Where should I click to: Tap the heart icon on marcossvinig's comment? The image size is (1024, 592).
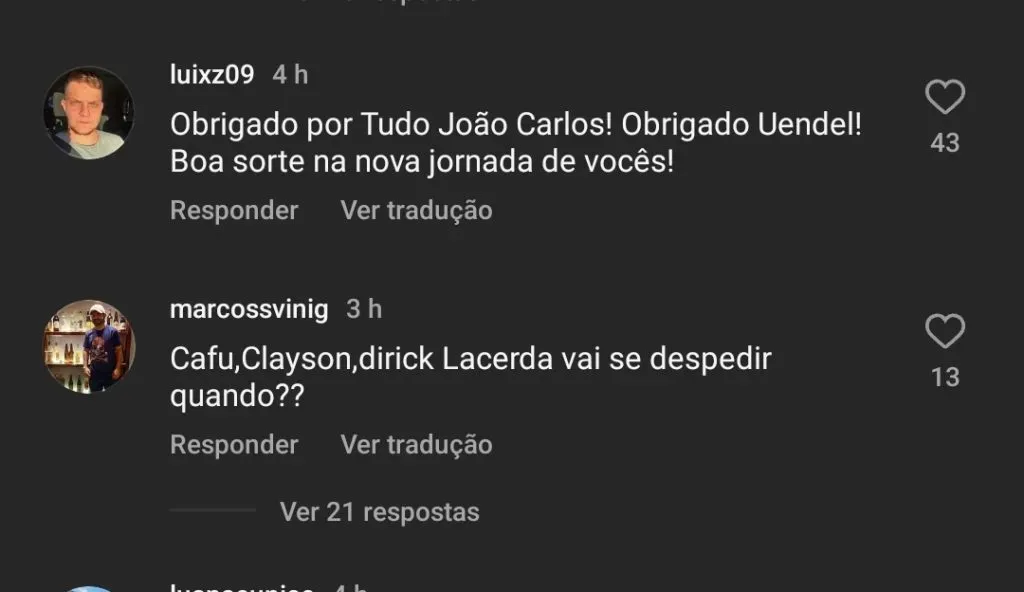tap(945, 331)
